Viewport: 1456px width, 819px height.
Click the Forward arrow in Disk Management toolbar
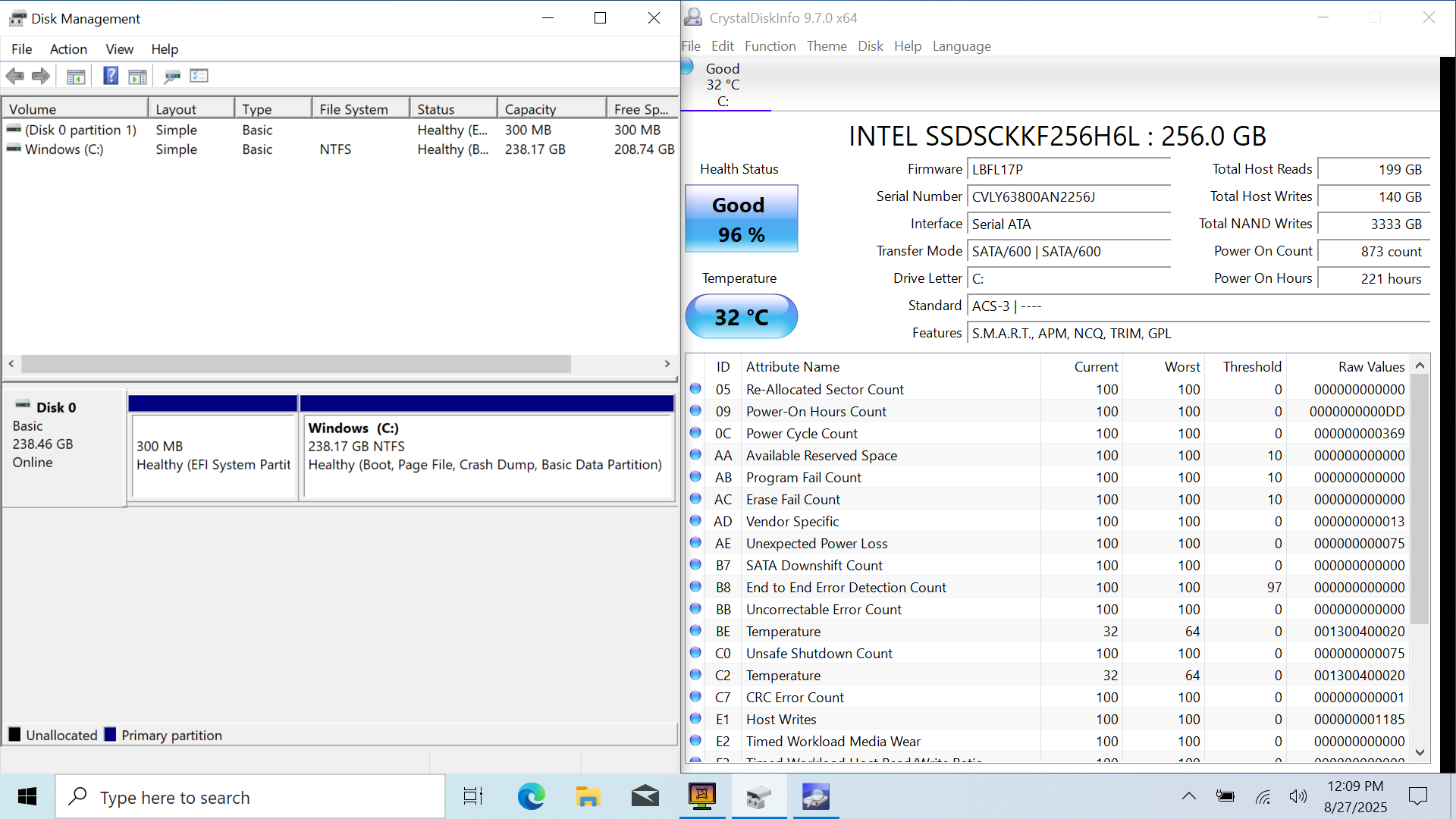tap(41, 76)
